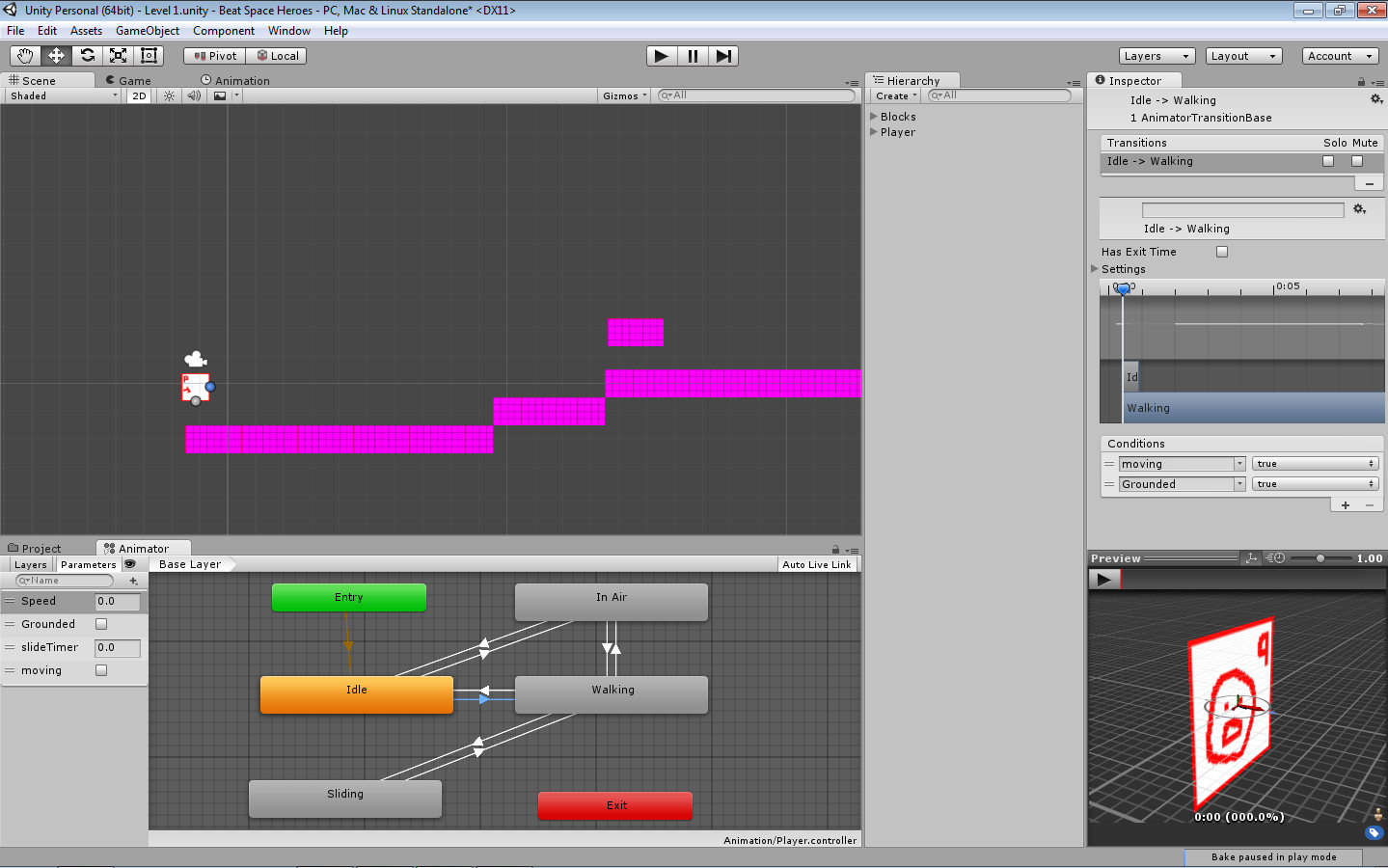Open the Layout dropdown
This screenshot has width=1388, height=868.
1243,55
